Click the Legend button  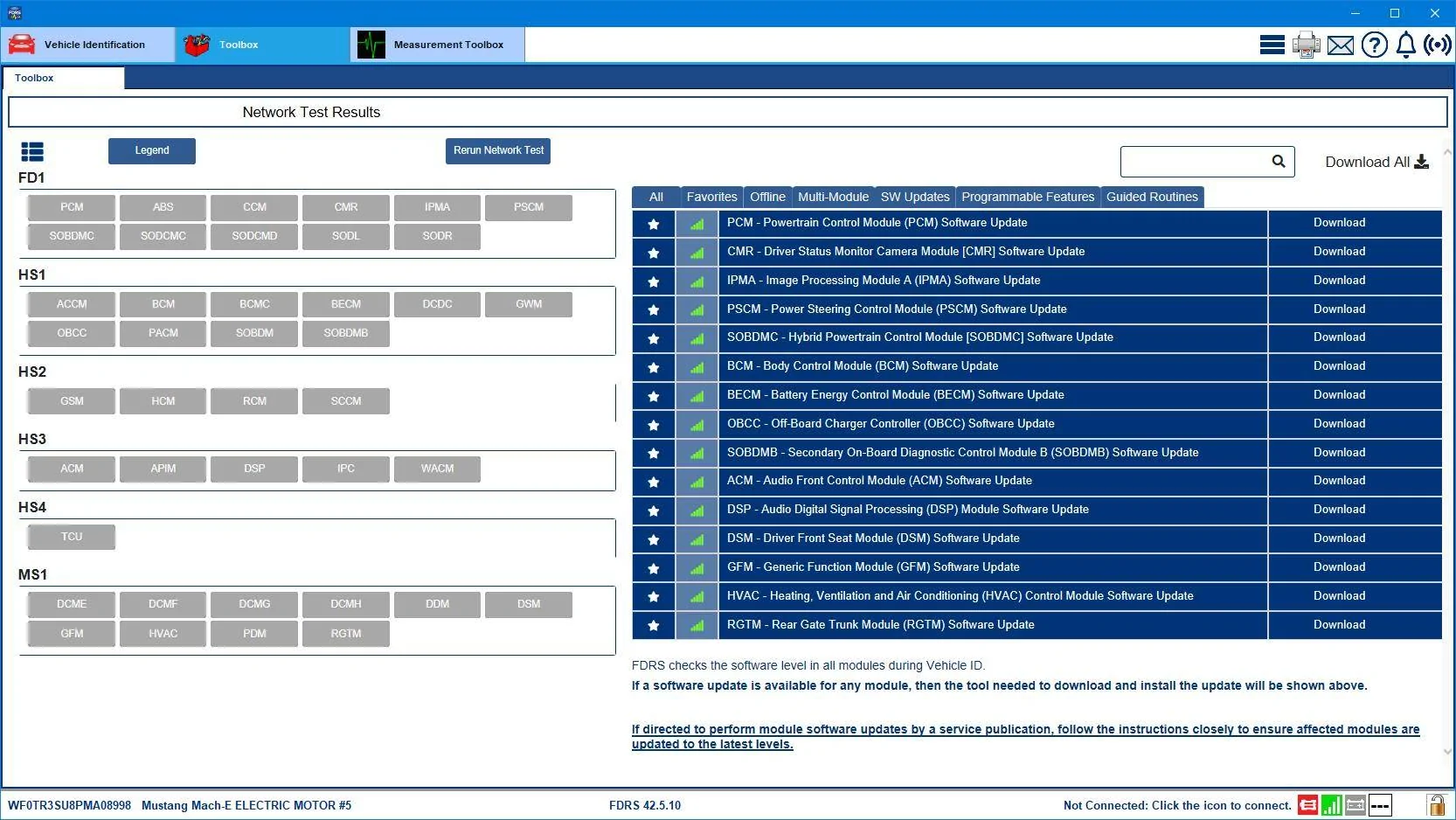point(152,151)
